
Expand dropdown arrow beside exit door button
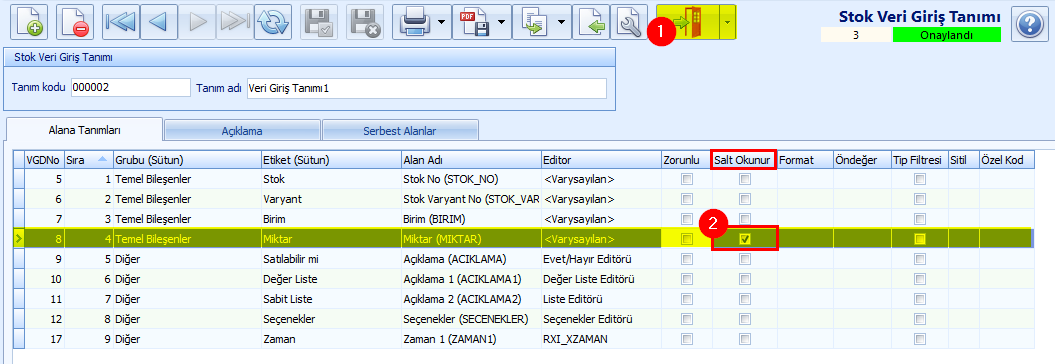[x=727, y=22]
